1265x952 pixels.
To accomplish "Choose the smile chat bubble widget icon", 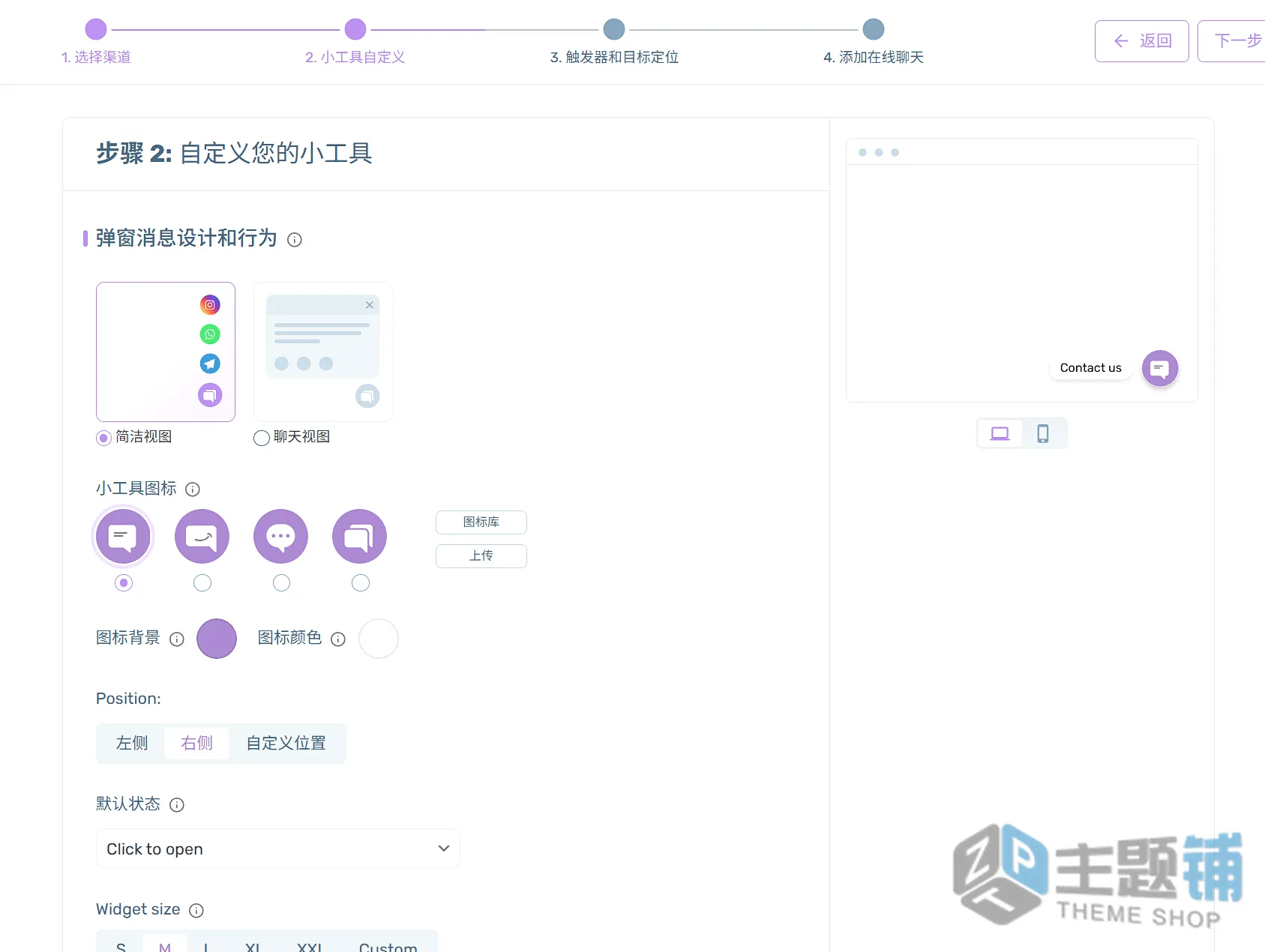I will (x=202, y=537).
